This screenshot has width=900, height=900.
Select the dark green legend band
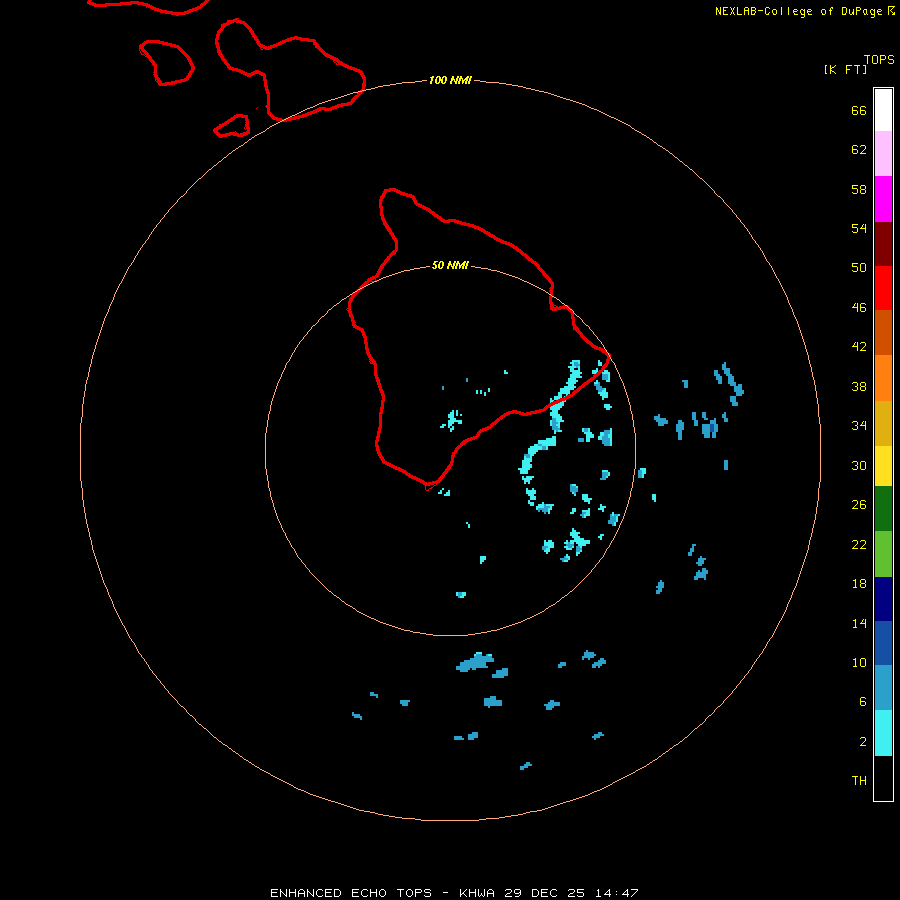883,509
